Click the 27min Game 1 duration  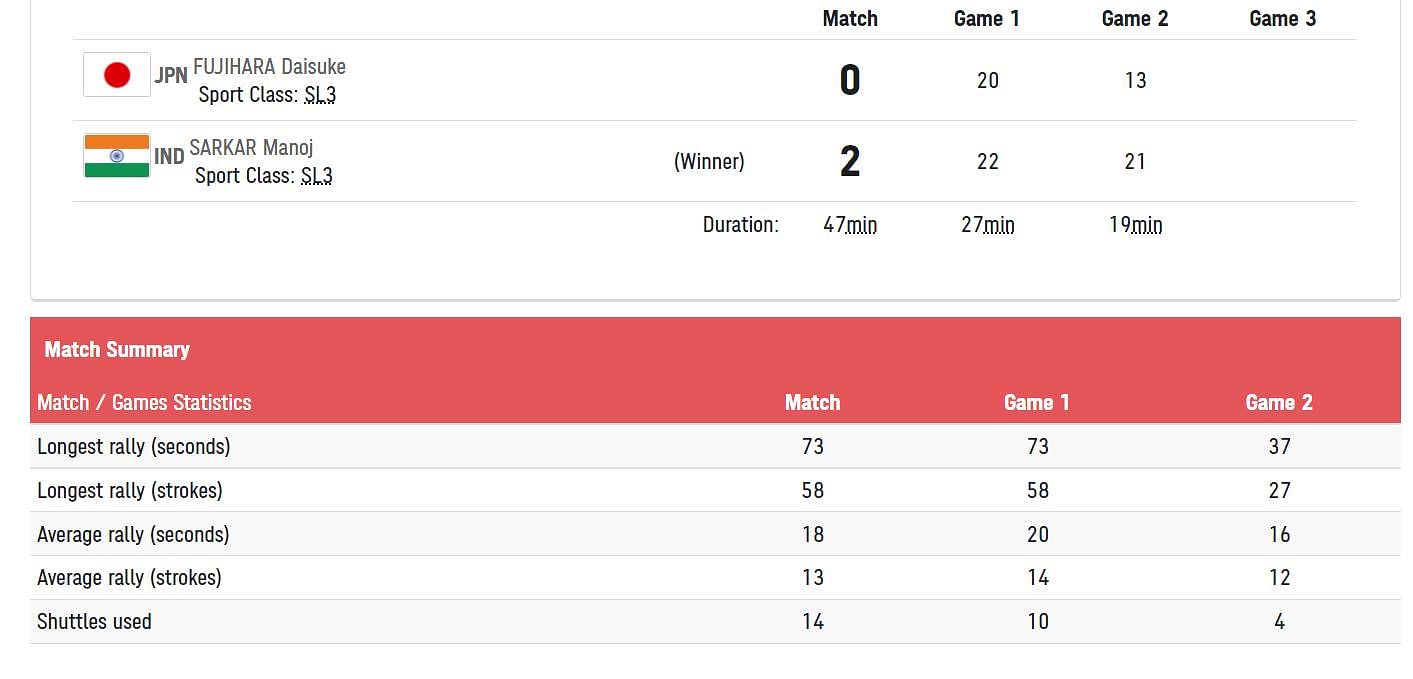point(987,225)
